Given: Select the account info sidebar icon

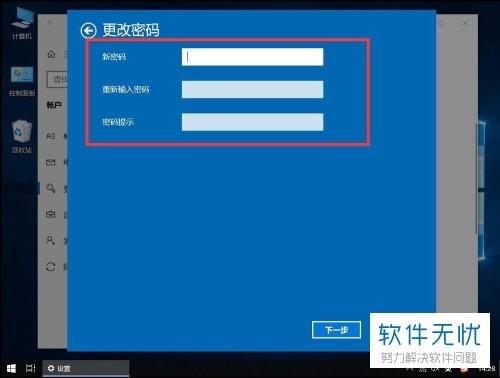Looking at the screenshot, I should [51, 136].
